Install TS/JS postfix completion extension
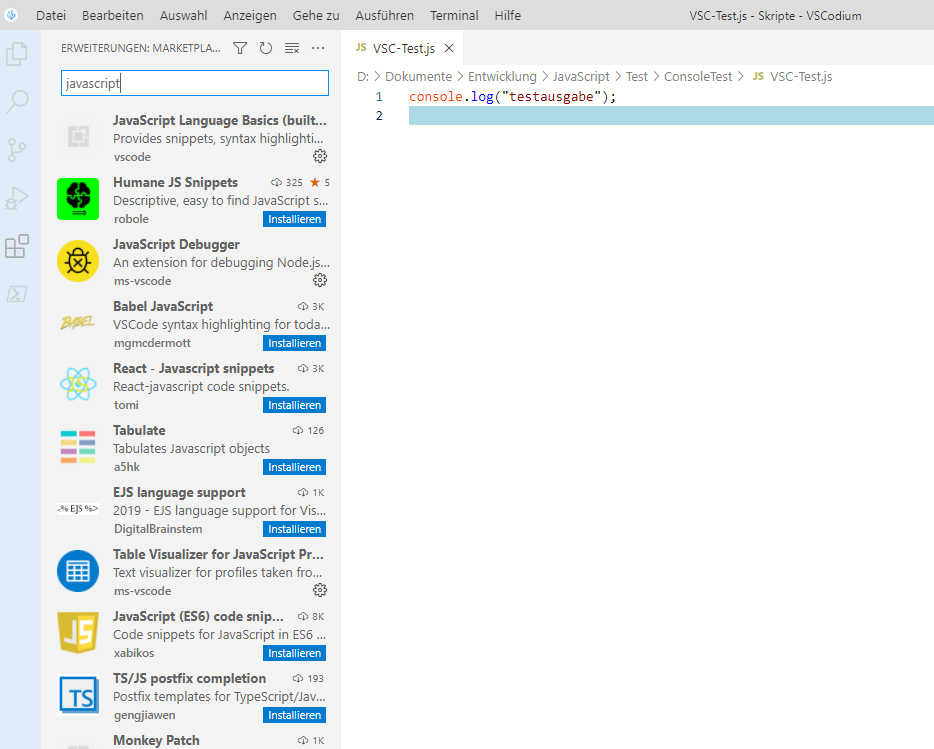The image size is (934, 749). 294,714
